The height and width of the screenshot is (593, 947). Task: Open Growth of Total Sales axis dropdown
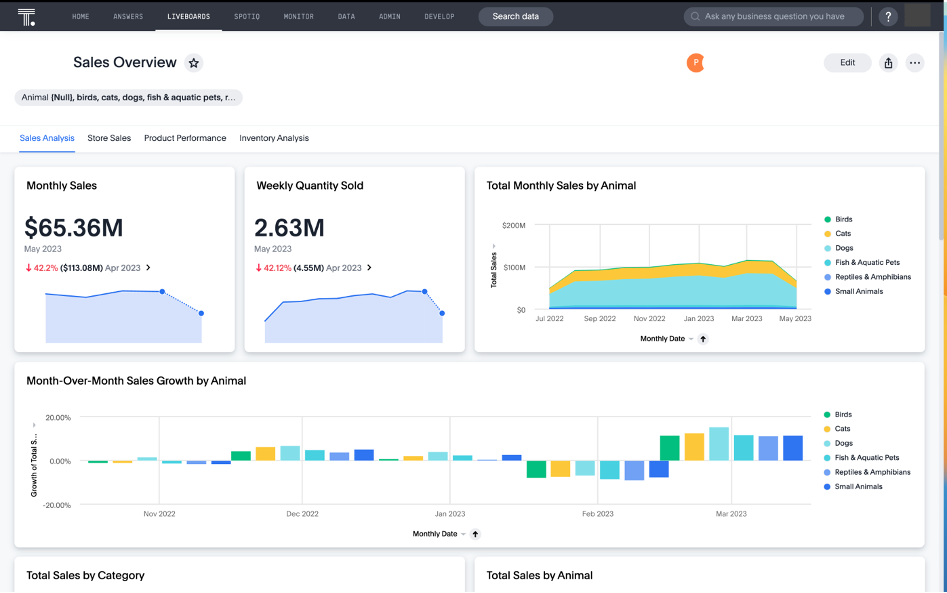[33, 424]
